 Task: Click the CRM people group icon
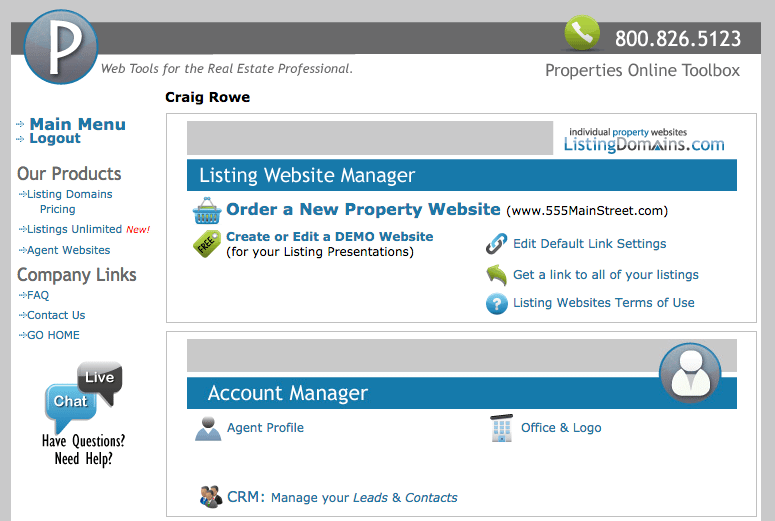pos(211,497)
